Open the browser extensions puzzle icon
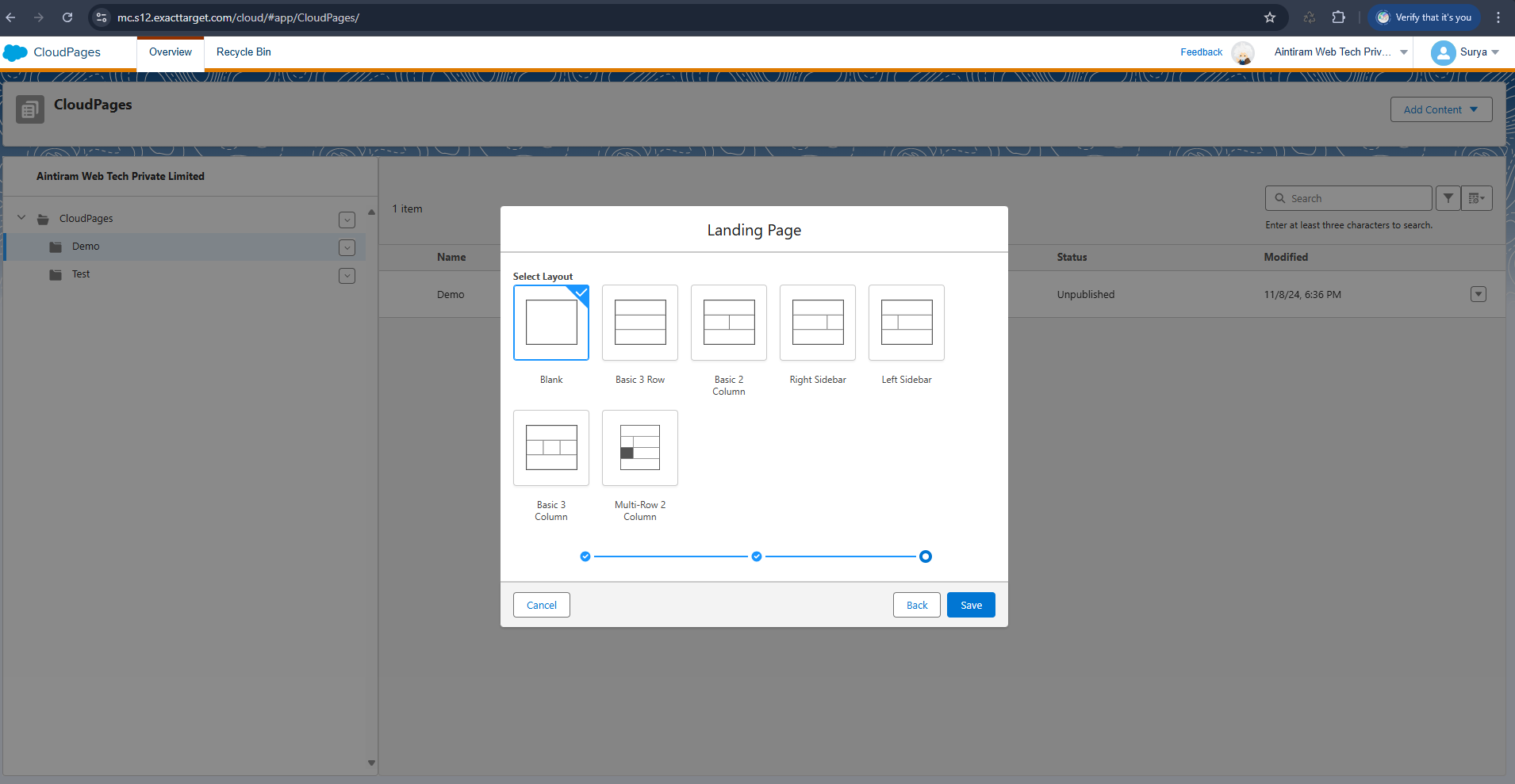The height and width of the screenshot is (784, 1515). (1338, 17)
